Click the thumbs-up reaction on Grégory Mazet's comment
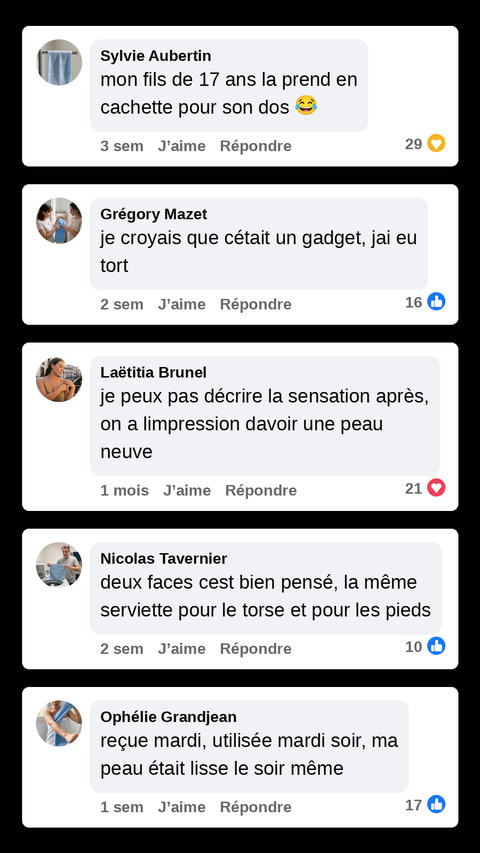This screenshot has width=480, height=853. [436, 301]
